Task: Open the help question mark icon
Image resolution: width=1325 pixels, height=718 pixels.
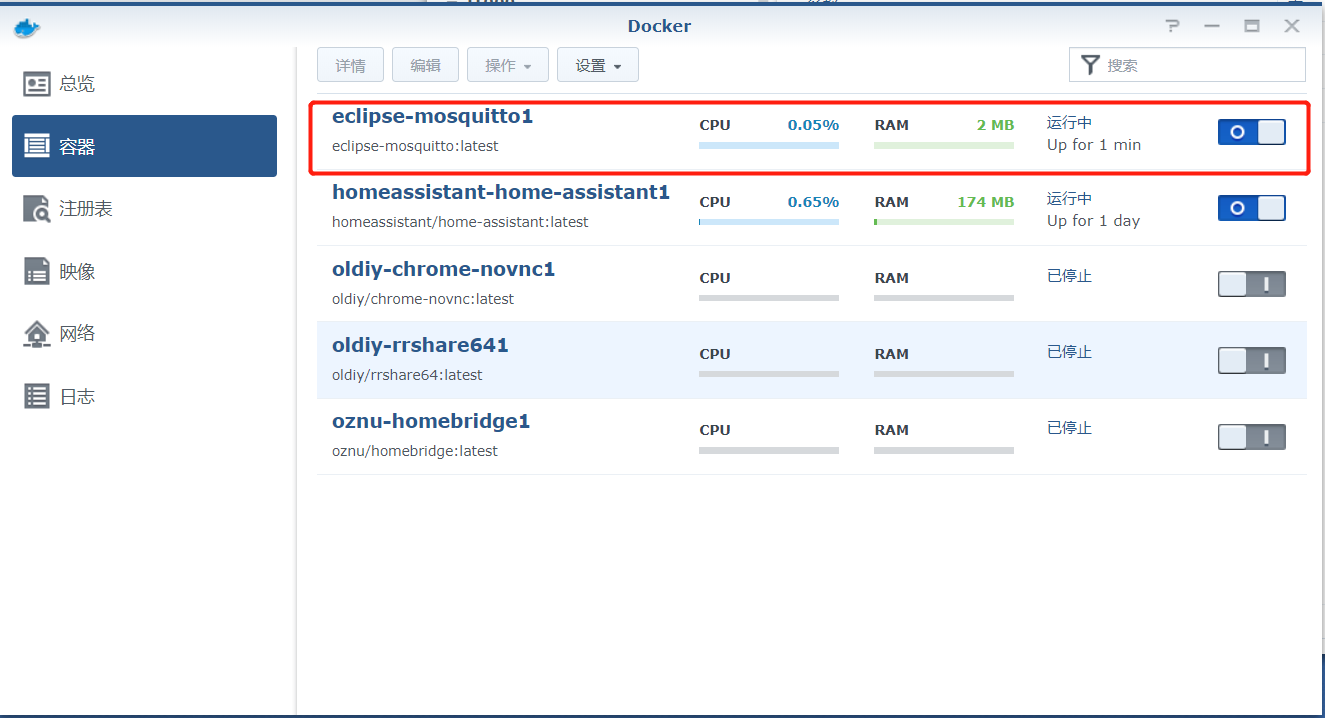Action: point(1173,26)
